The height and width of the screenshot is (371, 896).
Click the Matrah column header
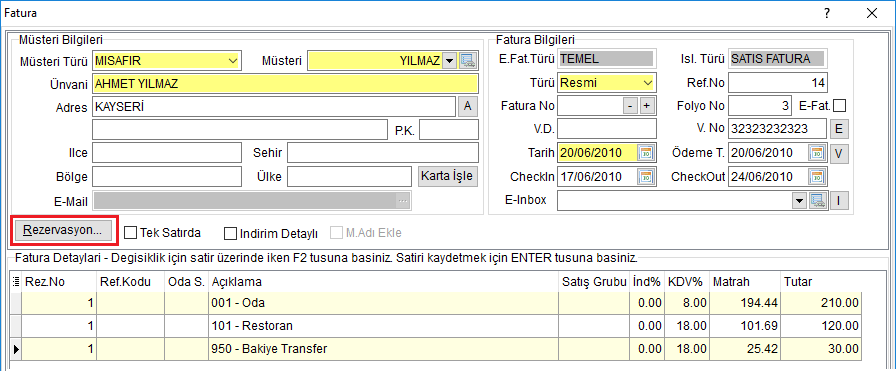click(745, 282)
